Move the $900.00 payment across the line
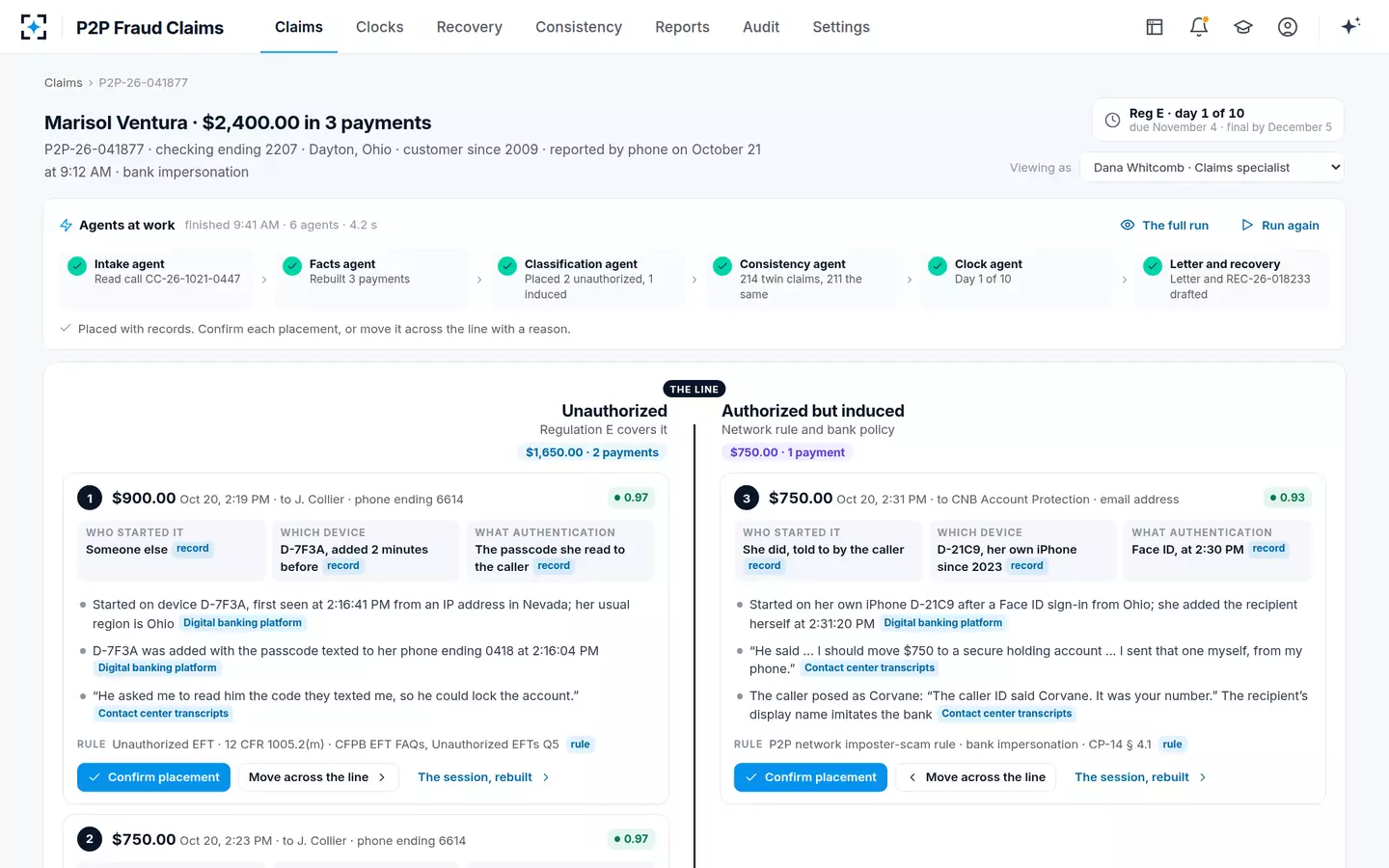Image resolution: width=1389 pixels, height=868 pixels. click(x=317, y=777)
